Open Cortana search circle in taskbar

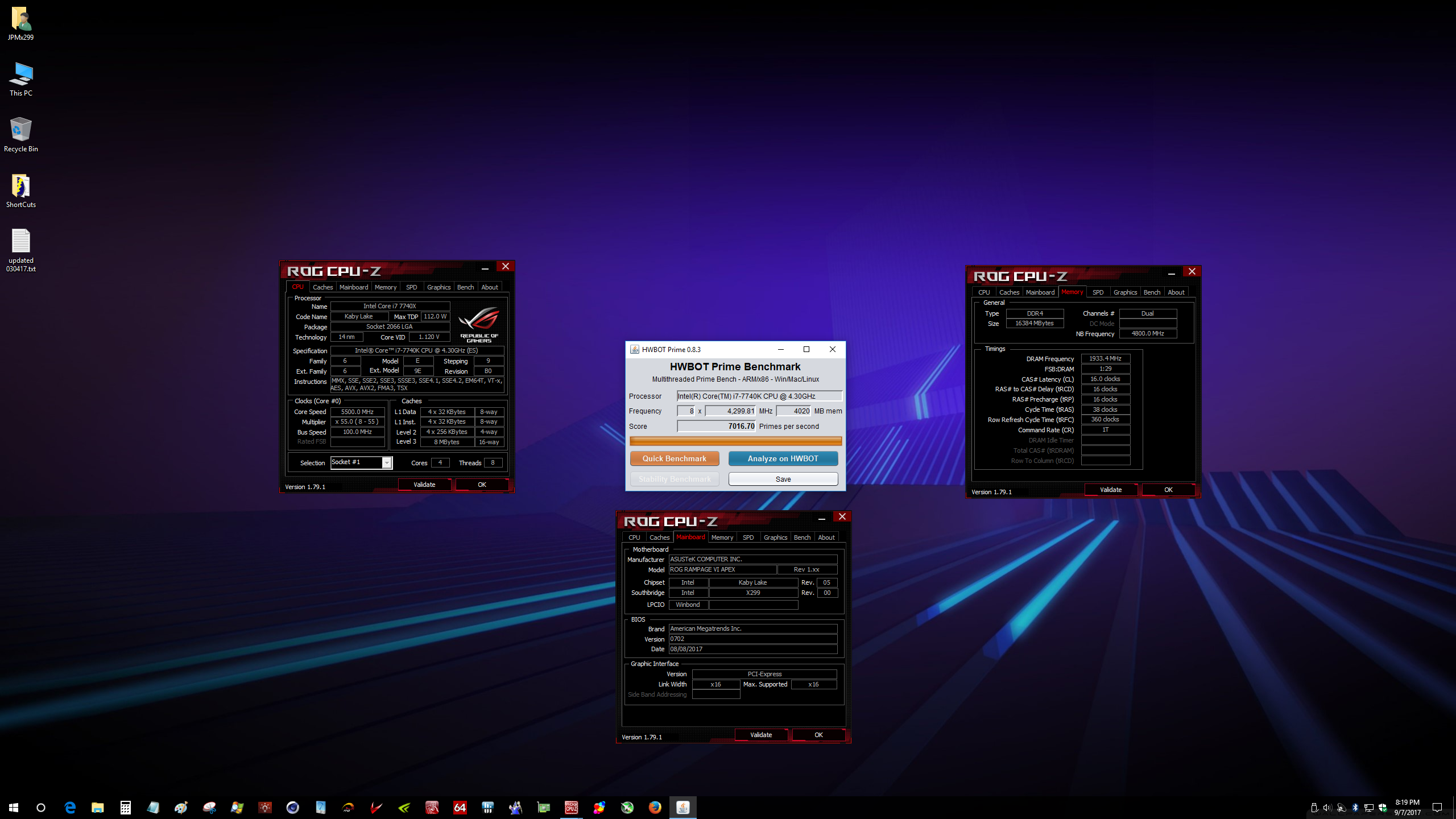pos(41,807)
